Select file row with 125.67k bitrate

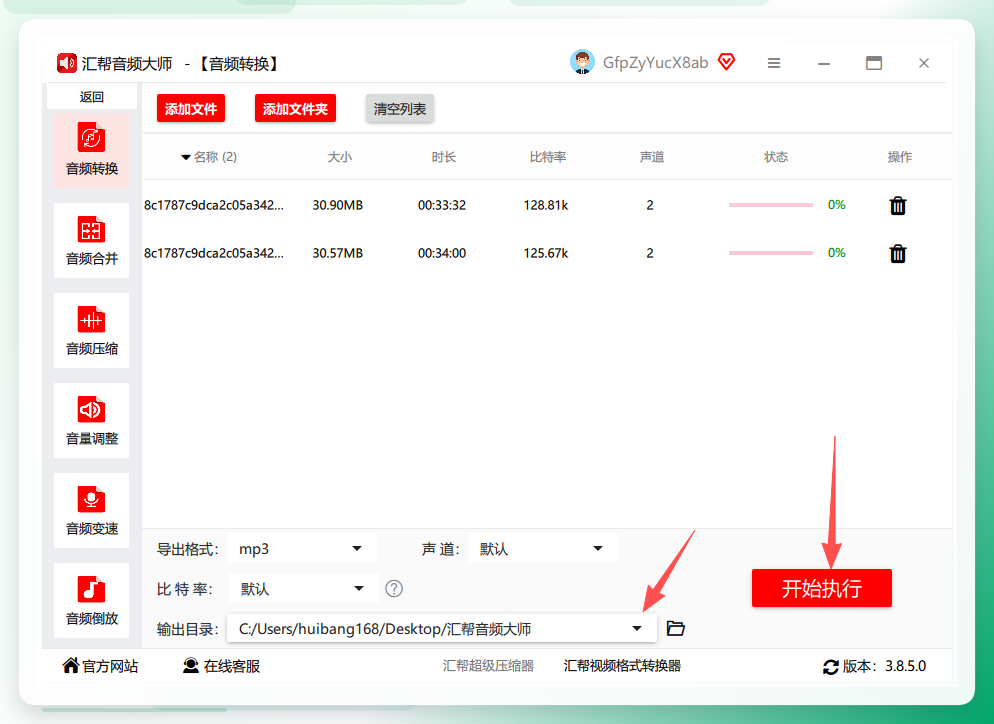click(546, 254)
